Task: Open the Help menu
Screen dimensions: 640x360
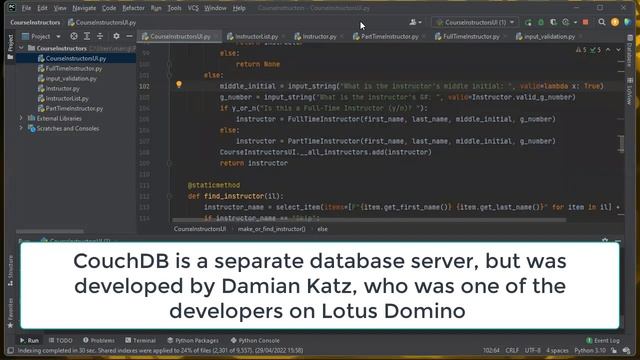Action: click(239, 8)
